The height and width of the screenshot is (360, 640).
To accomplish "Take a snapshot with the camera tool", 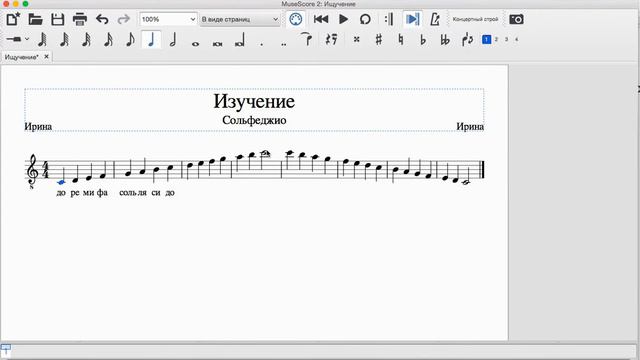I will click(516, 19).
